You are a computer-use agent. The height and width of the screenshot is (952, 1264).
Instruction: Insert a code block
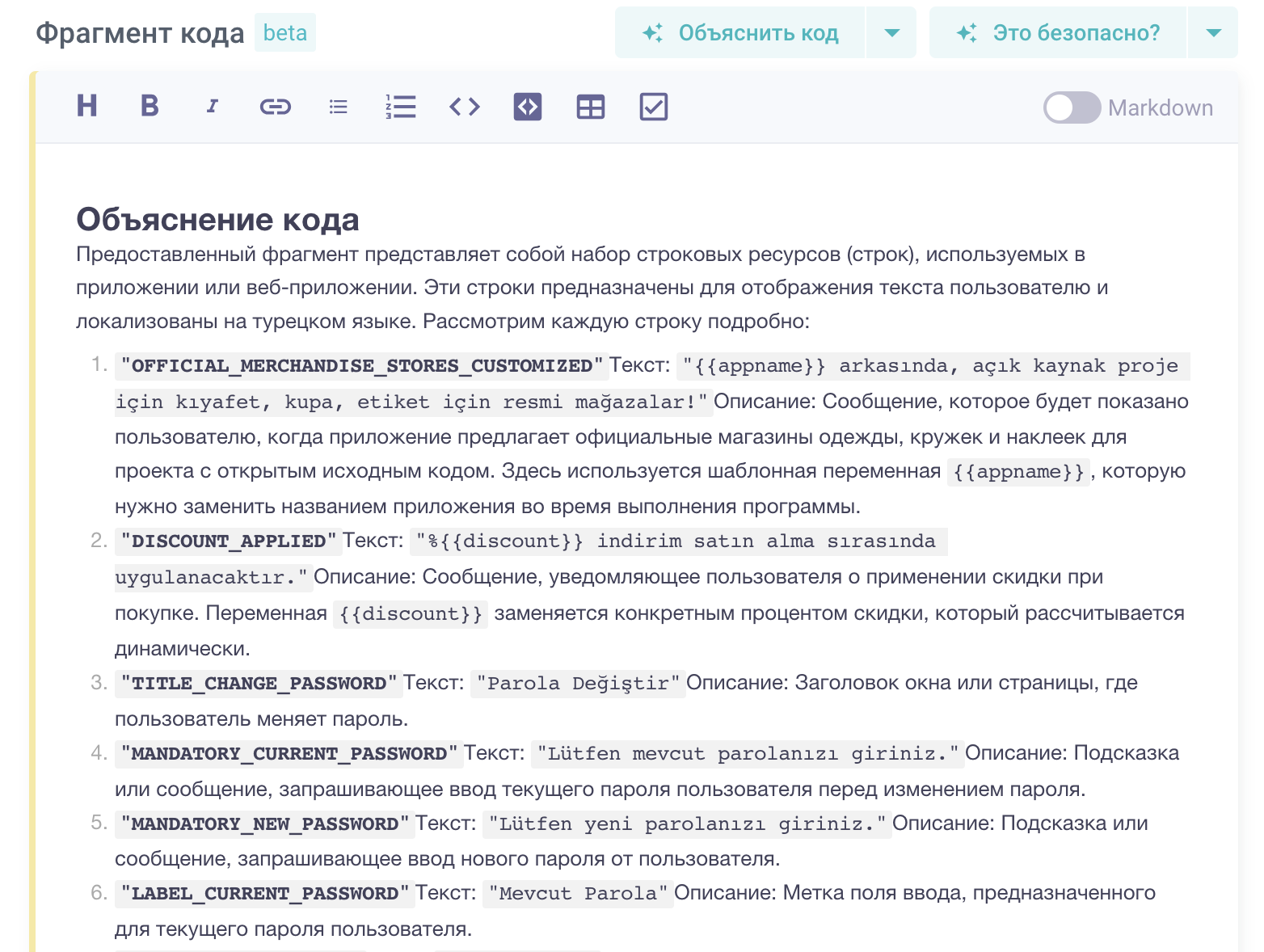pos(528,107)
